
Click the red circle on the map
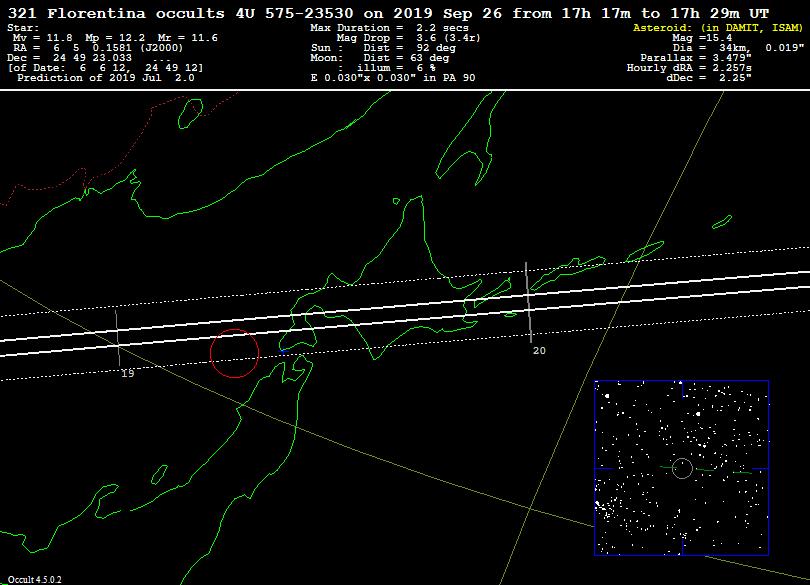[235, 353]
